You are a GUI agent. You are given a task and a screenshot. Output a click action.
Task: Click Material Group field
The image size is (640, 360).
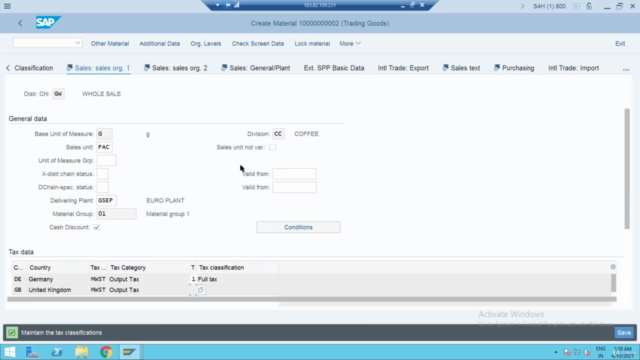116,214
